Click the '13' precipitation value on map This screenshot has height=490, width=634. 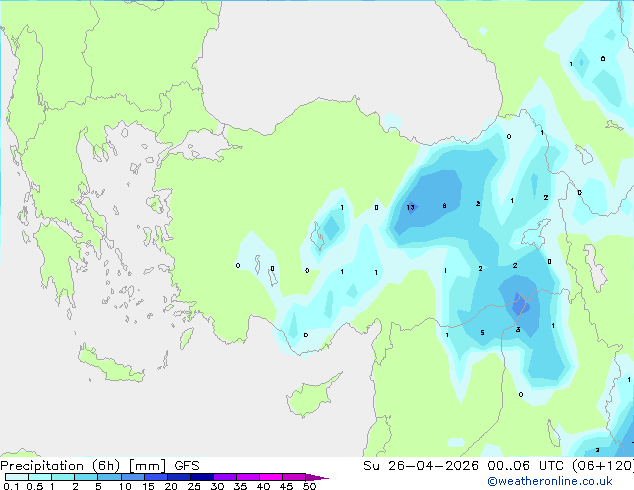(410, 207)
